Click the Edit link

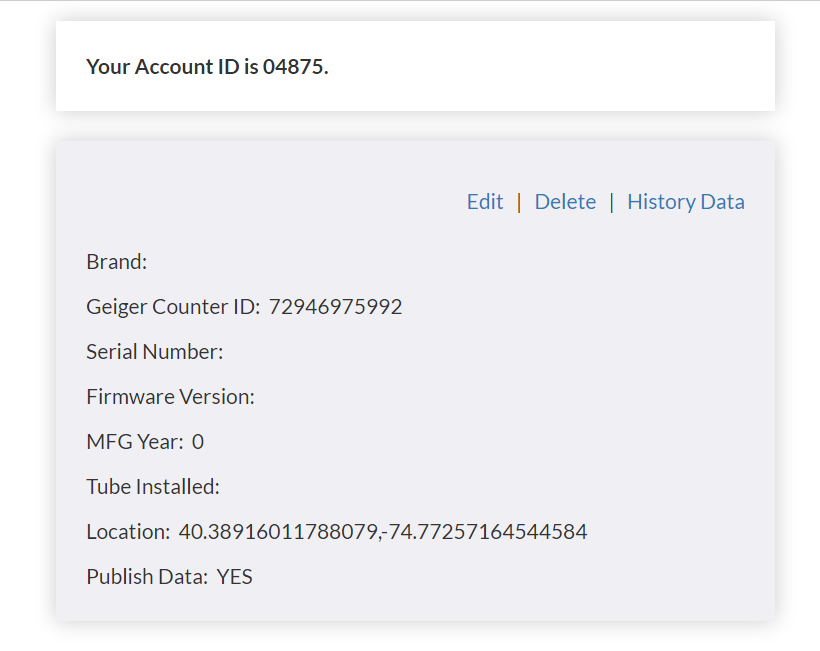[485, 202]
